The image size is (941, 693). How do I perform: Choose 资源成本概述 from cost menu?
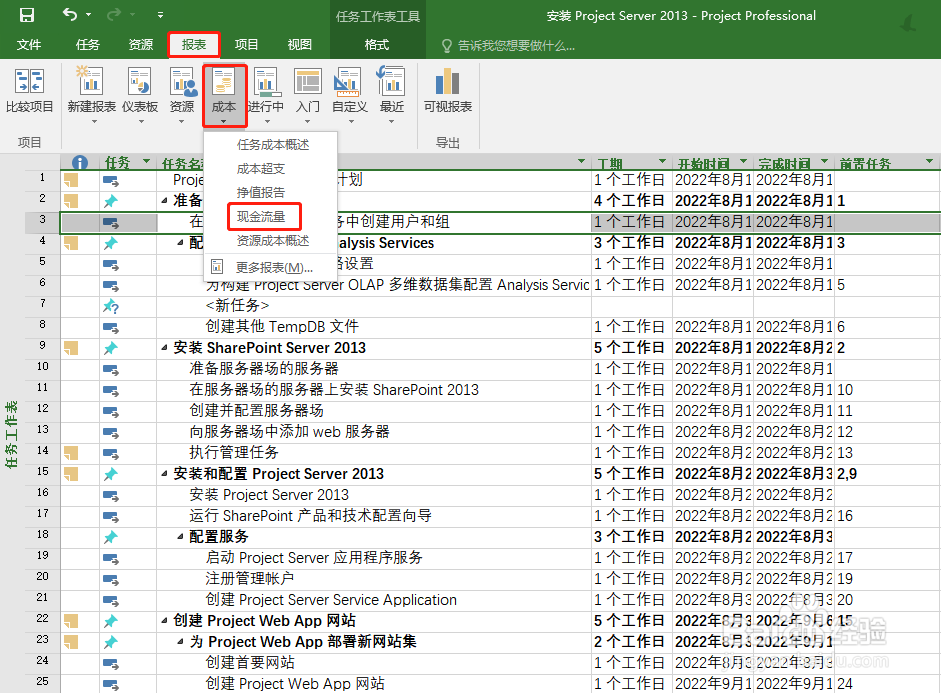[273, 241]
